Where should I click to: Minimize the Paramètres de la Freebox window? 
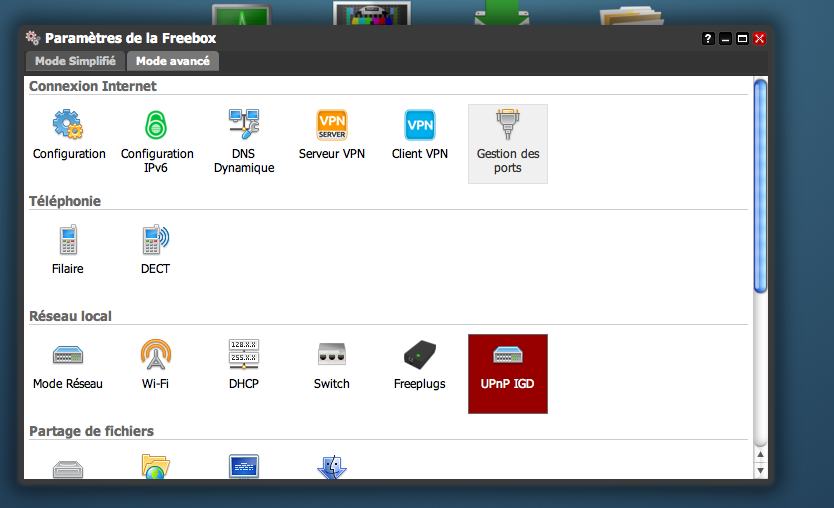click(725, 38)
